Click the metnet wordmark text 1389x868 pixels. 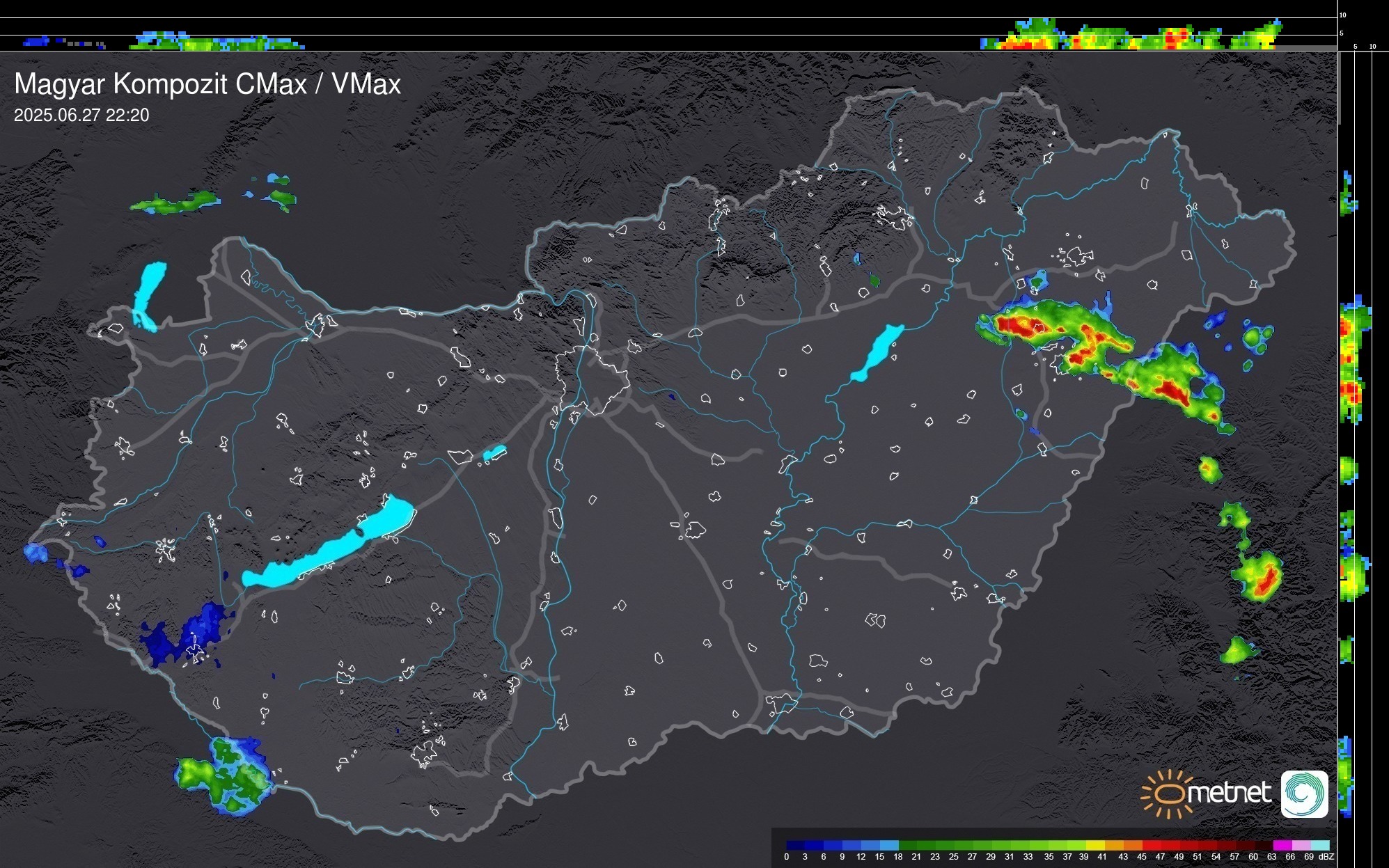click(x=1229, y=793)
